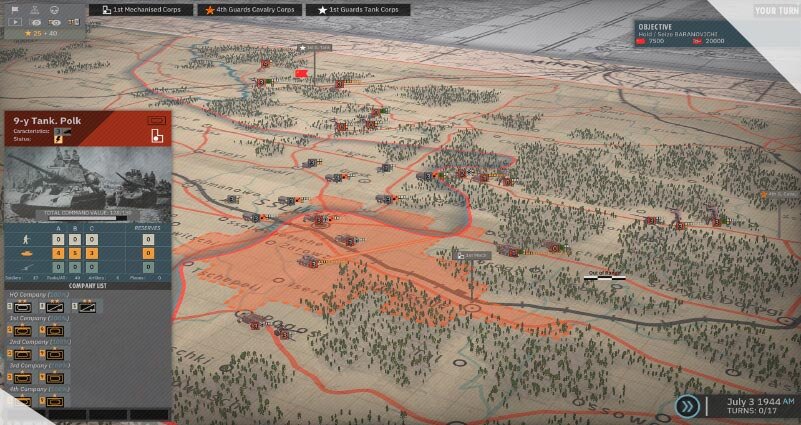This screenshot has width=801, height=425.
Task: Select the second 1st Company tank icon
Action: (x=55, y=330)
